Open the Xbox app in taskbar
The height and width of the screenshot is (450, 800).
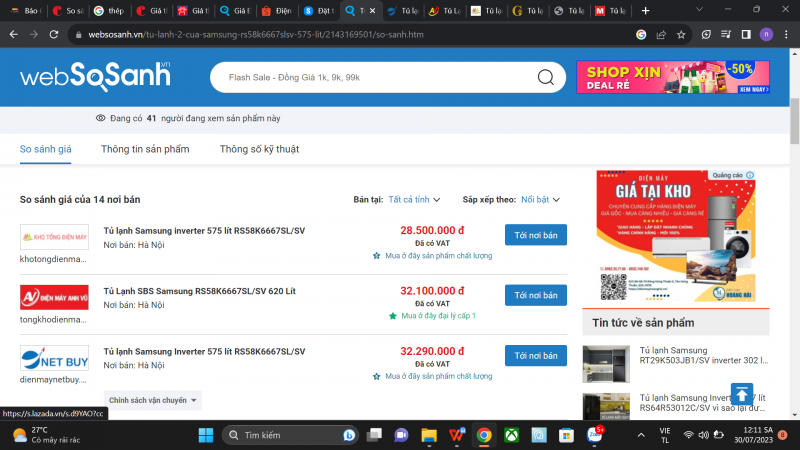511,435
